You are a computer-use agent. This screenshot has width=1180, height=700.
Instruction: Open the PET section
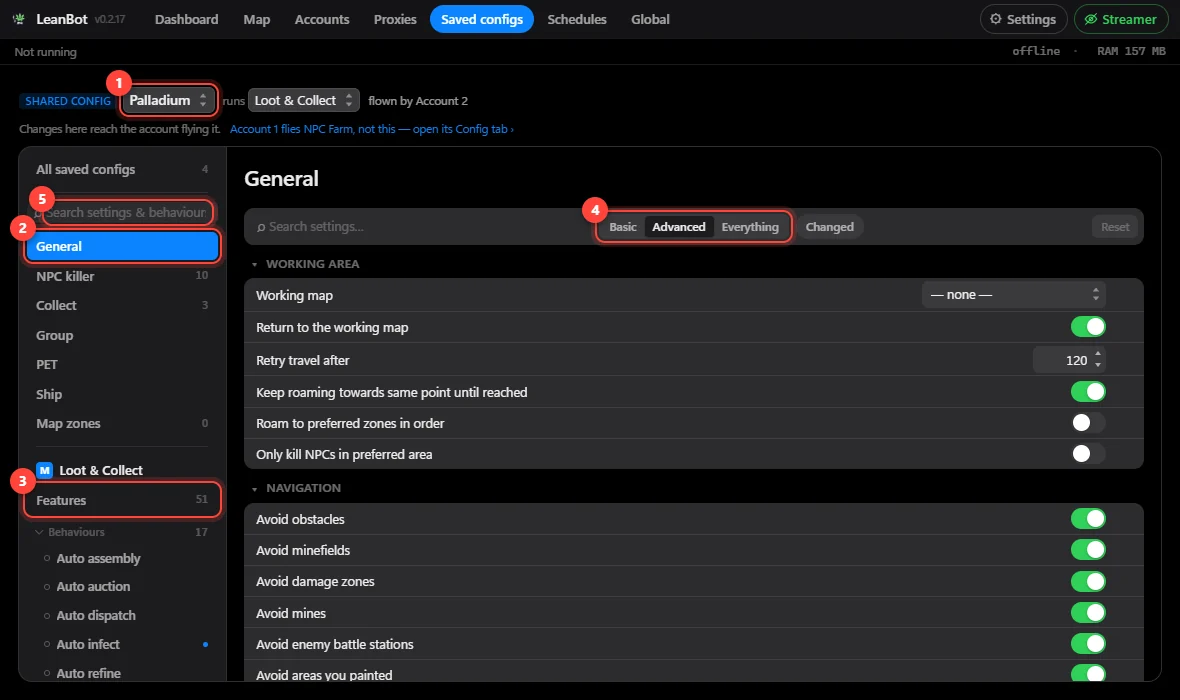[x=122, y=364]
